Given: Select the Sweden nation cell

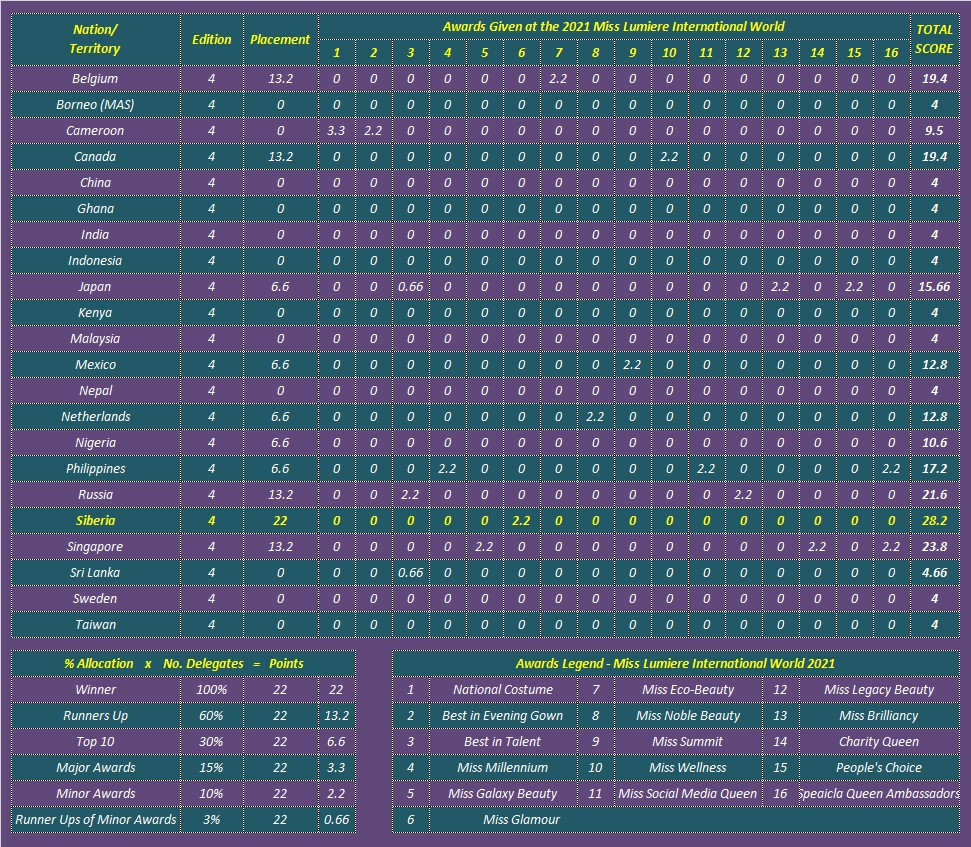Looking at the screenshot, I should click(x=95, y=599).
